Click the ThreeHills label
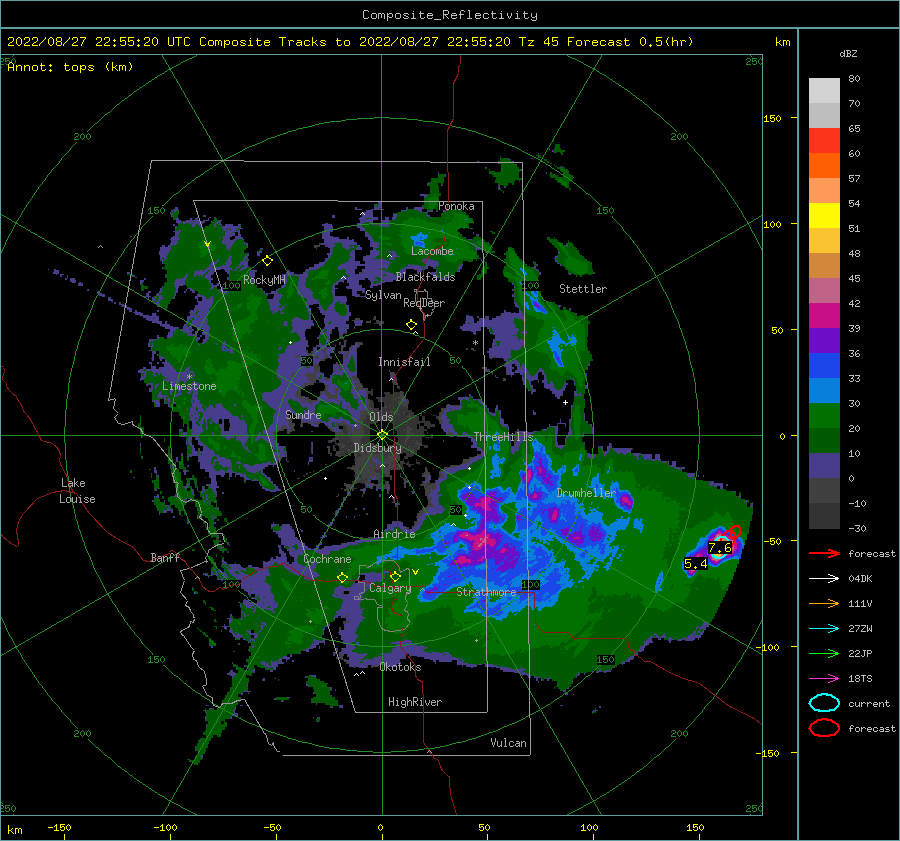 pyautogui.click(x=503, y=437)
